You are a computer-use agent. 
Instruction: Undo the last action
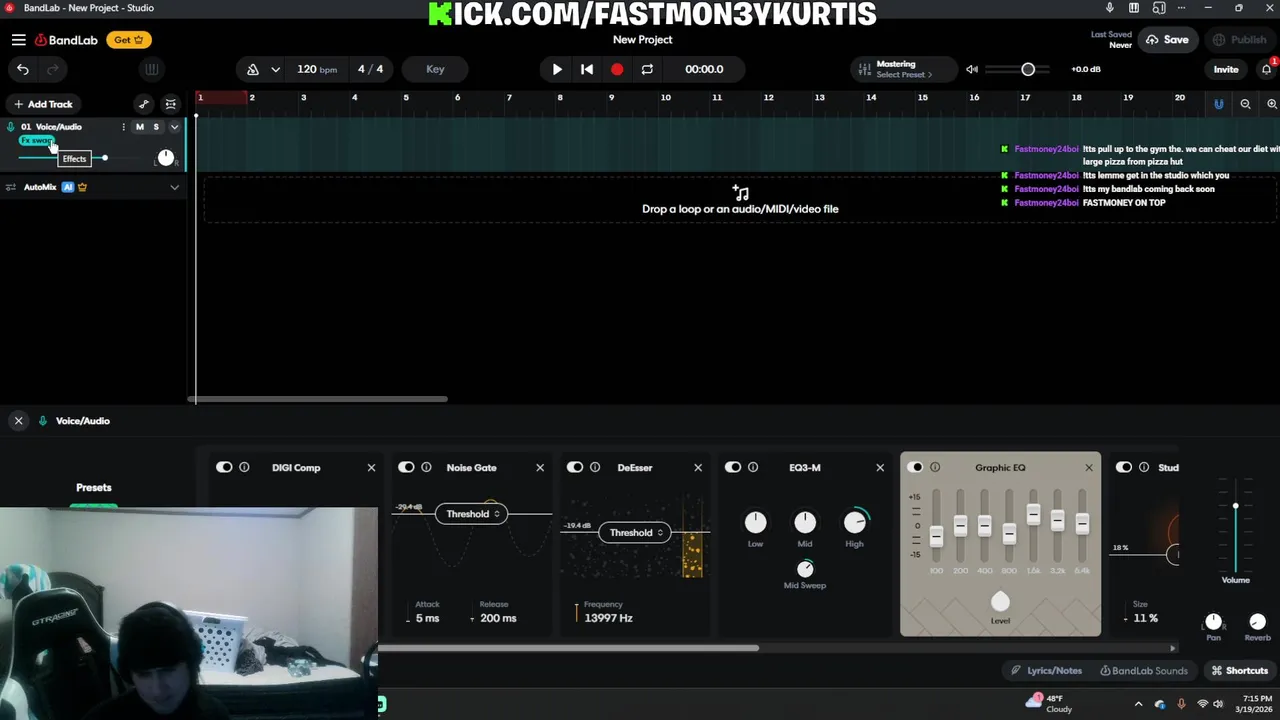pos(22,69)
